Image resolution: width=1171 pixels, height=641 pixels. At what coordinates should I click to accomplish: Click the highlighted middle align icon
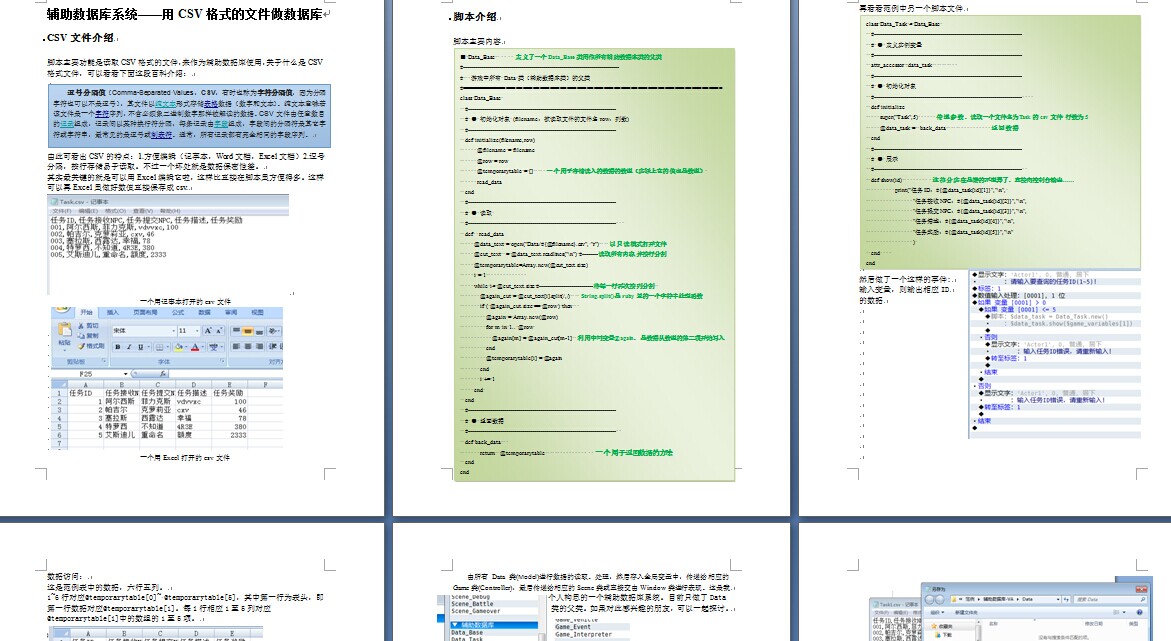(248, 330)
